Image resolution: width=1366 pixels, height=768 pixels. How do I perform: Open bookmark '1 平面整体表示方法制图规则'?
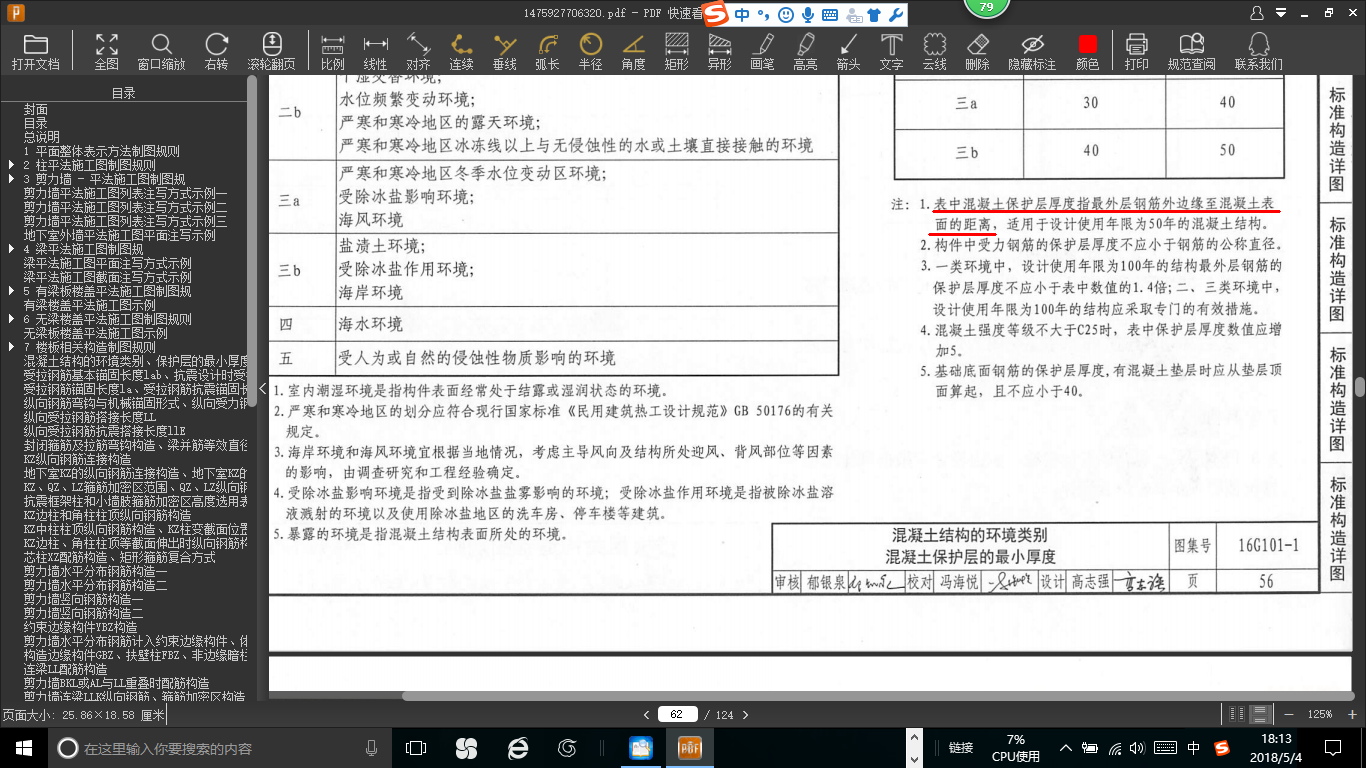(x=102, y=151)
